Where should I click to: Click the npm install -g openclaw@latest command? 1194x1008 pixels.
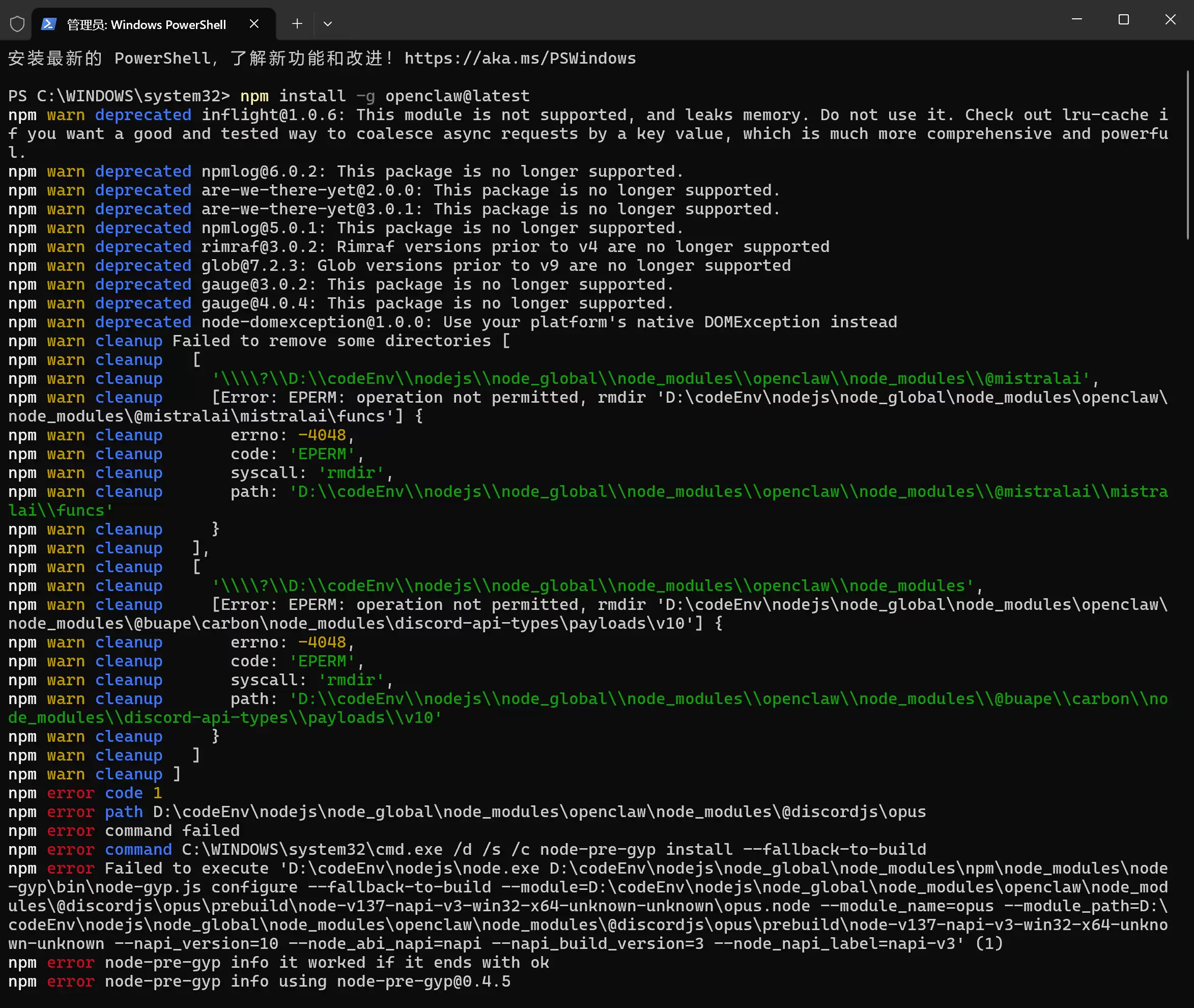pyautogui.click(x=384, y=96)
